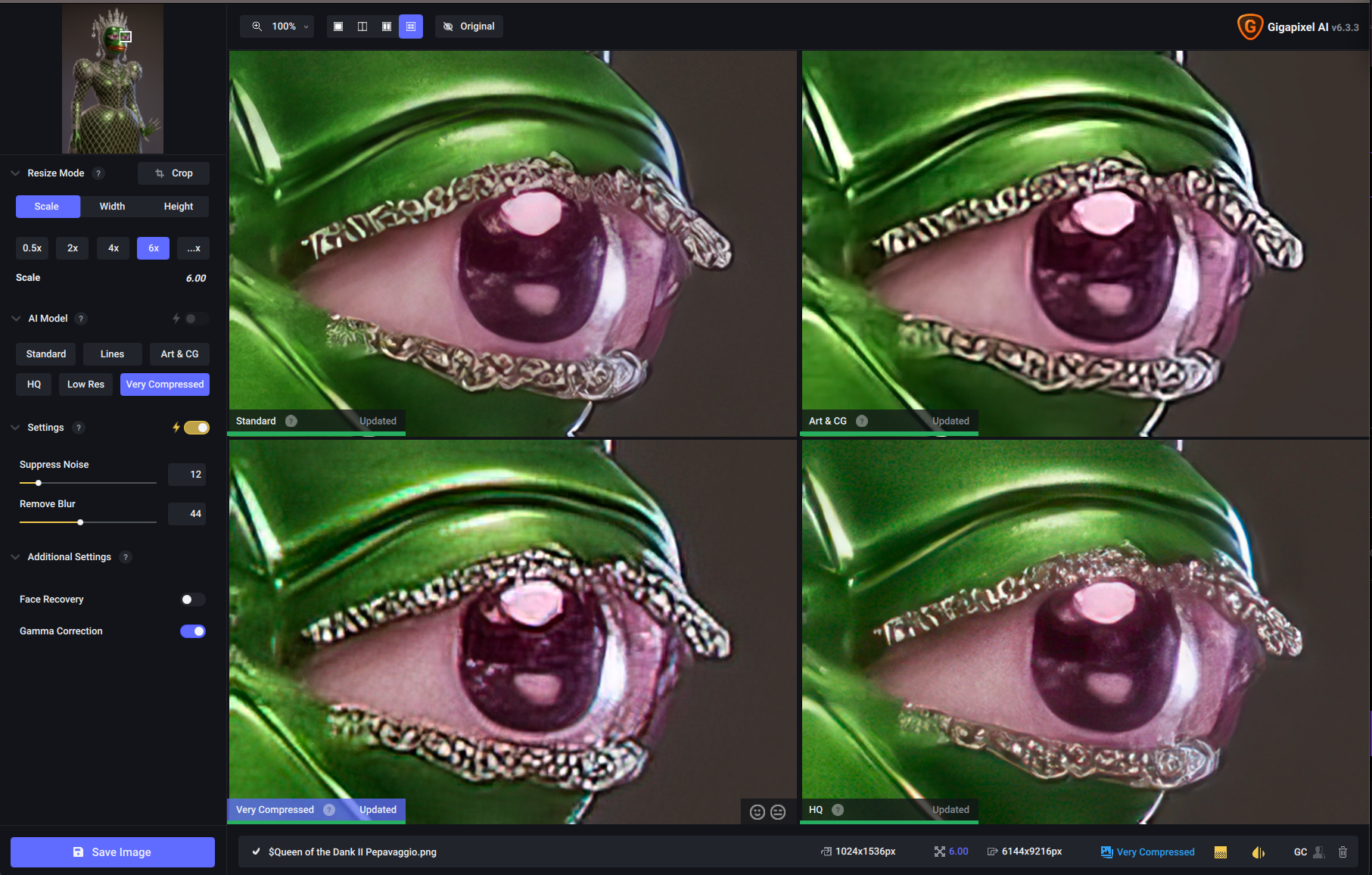Open the custom ...x scale option

(x=194, y=248)
